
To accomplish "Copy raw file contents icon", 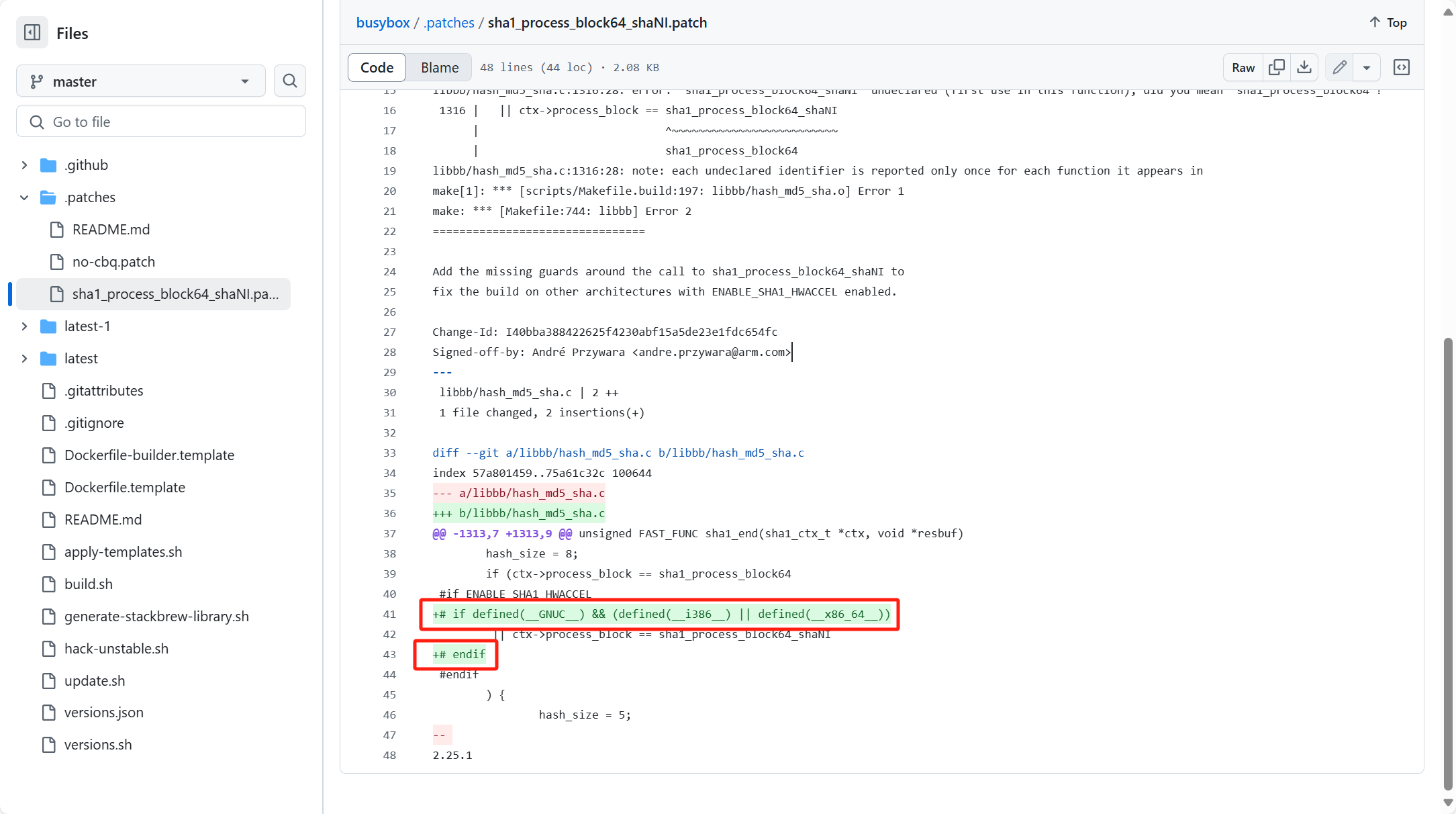I will point(1277,67).
